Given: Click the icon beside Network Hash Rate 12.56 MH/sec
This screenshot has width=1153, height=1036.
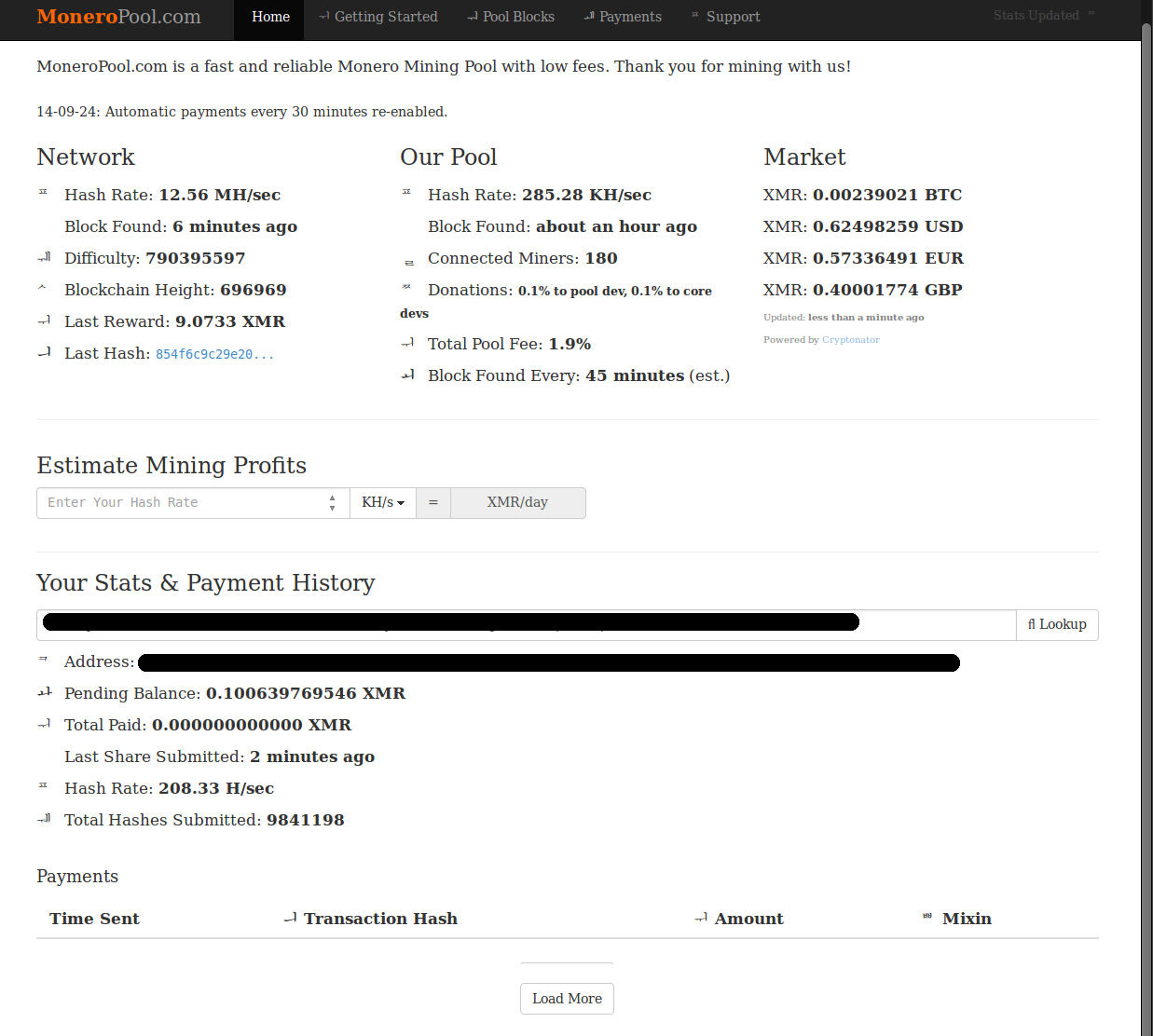Looking at the screenshot, I should coord(43,192).
